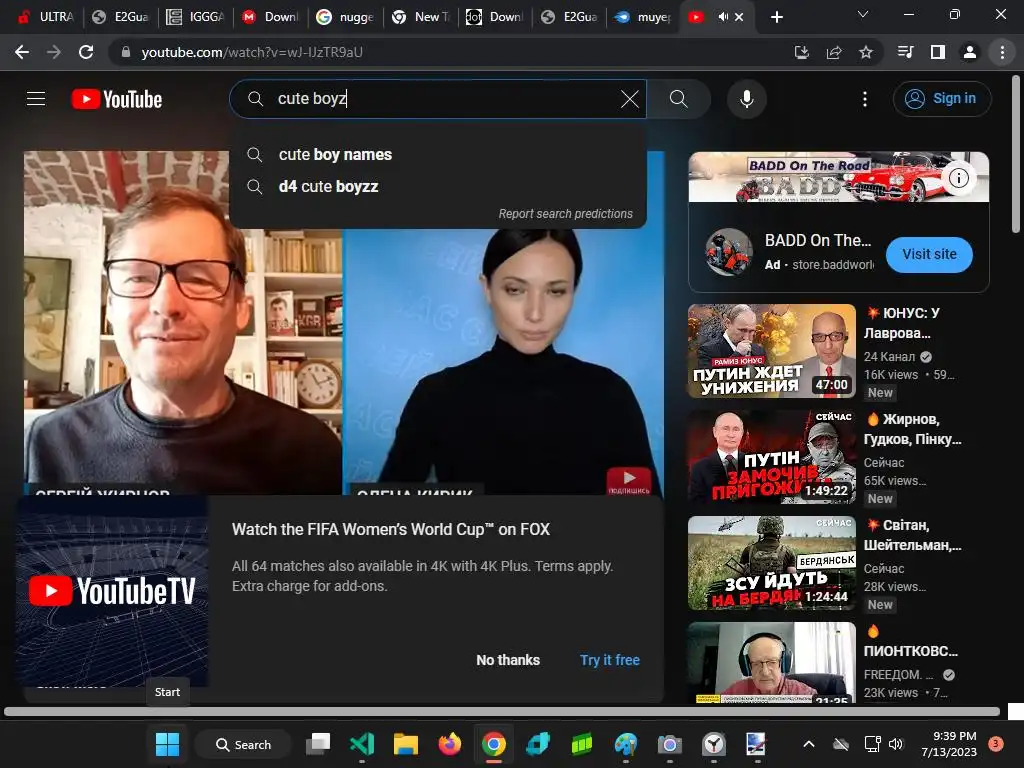Screen dimensions: 1024x768
Task: Toggle the Chrome side panel
Action: click(x=938, y=52)
